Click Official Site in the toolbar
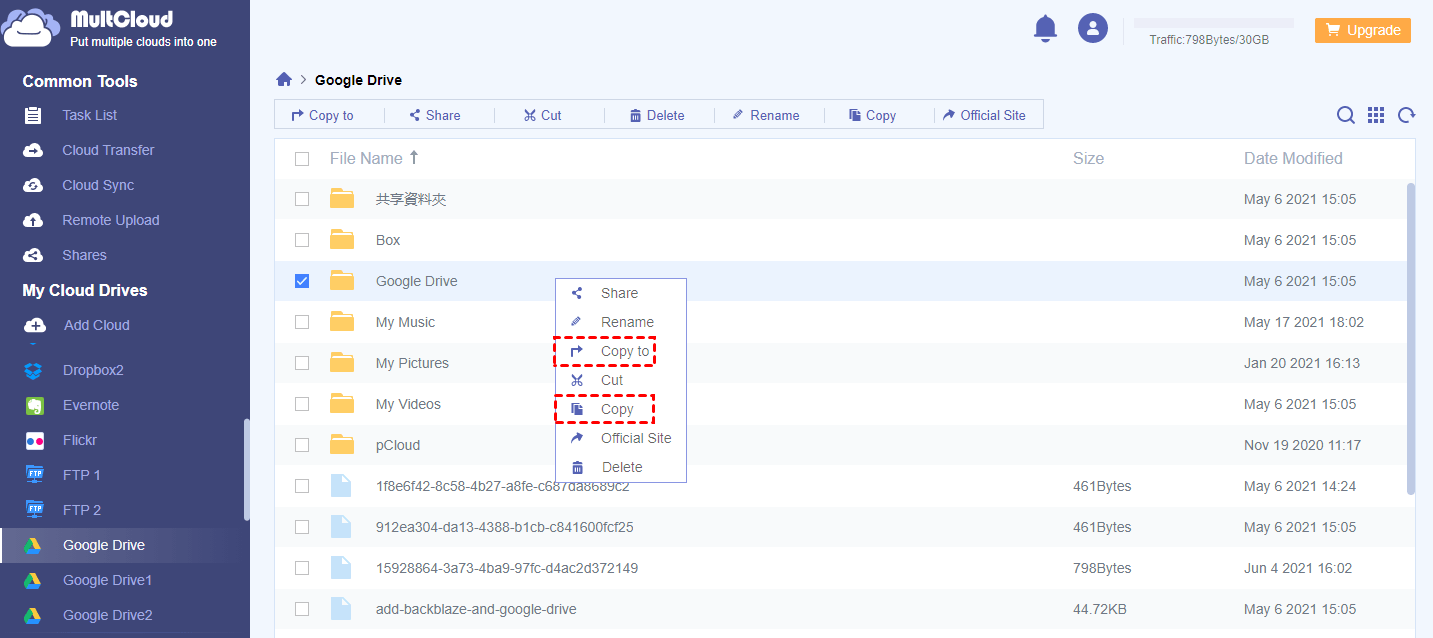This screenshot has width=1433, height=638. 984,115
